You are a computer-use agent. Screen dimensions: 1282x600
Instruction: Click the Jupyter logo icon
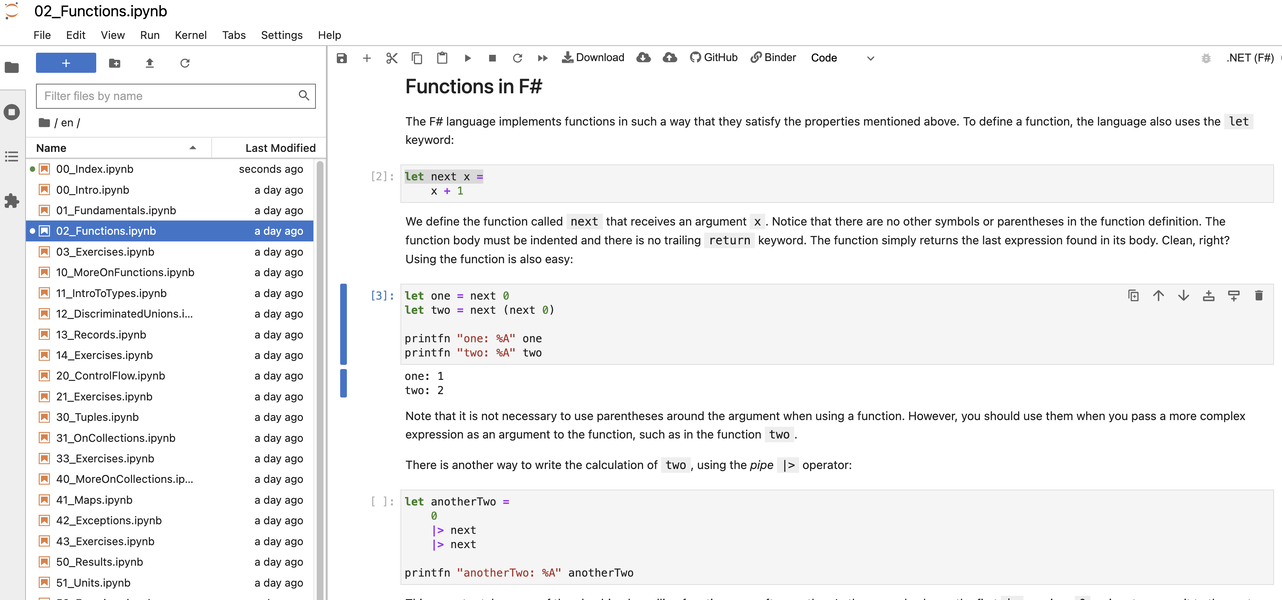click(12, 11)
